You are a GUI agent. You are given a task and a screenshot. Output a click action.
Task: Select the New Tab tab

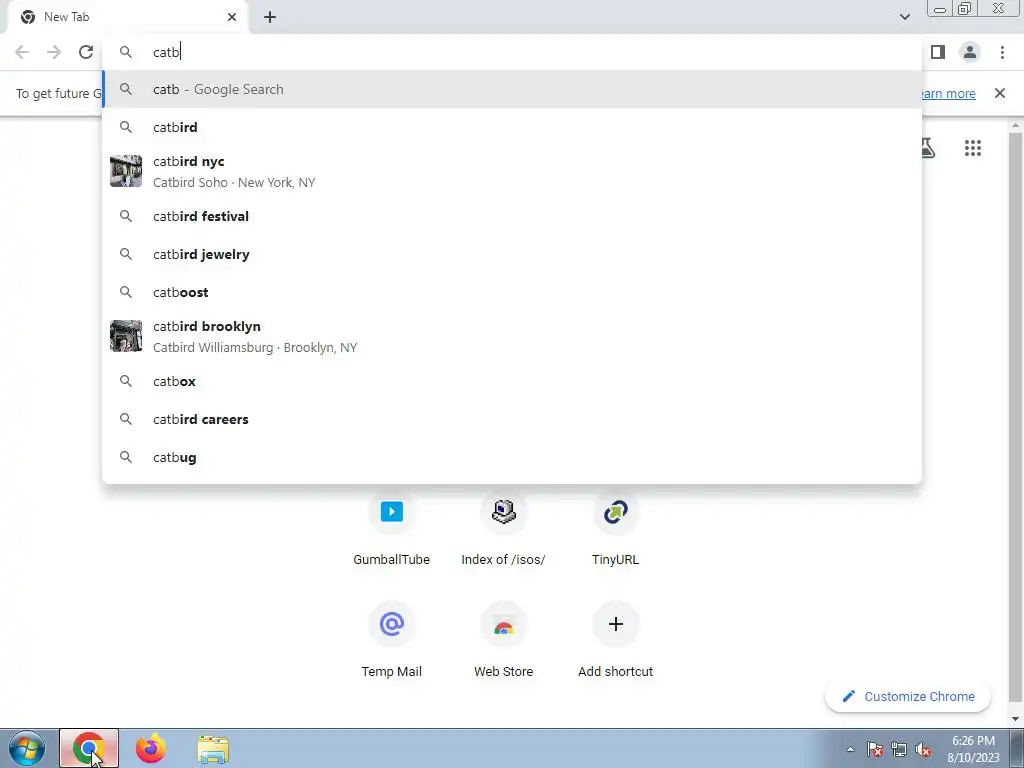[127, 17]
